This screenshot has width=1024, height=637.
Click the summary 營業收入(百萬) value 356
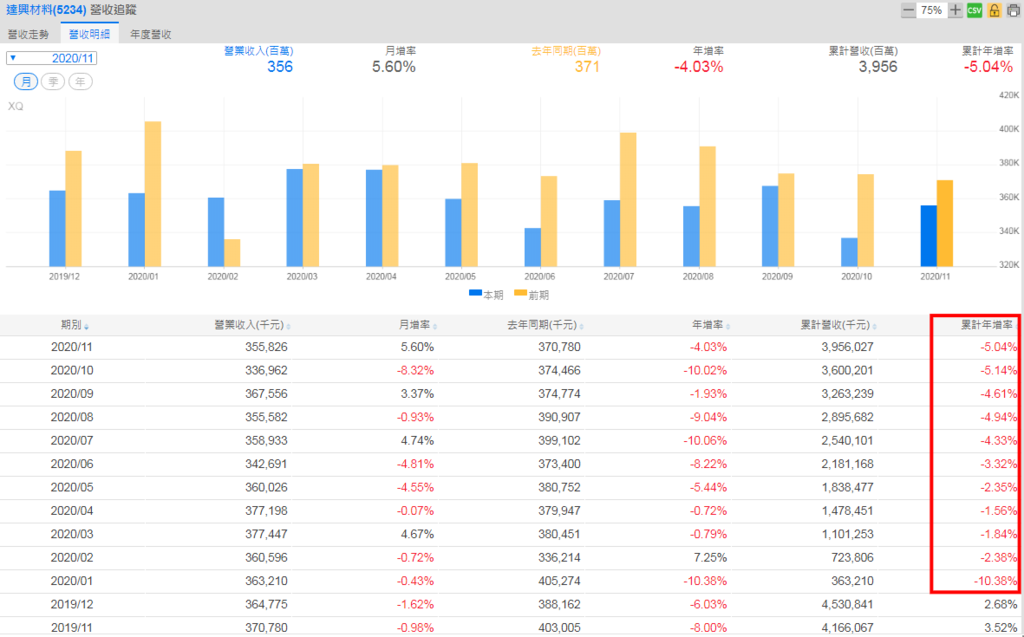pyautogui.click(x=280, y=67)
